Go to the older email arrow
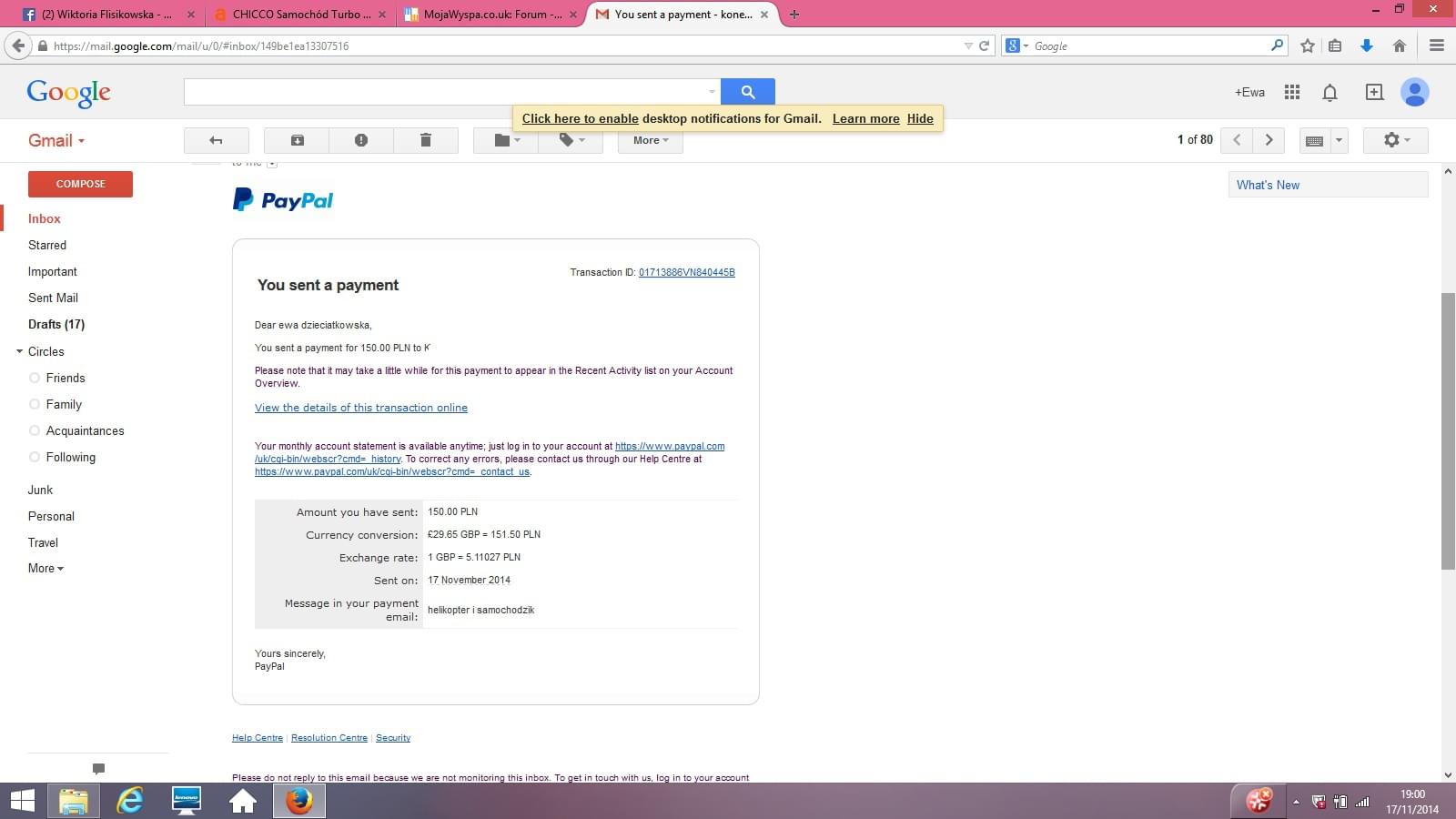 [x=1269, y=140]
